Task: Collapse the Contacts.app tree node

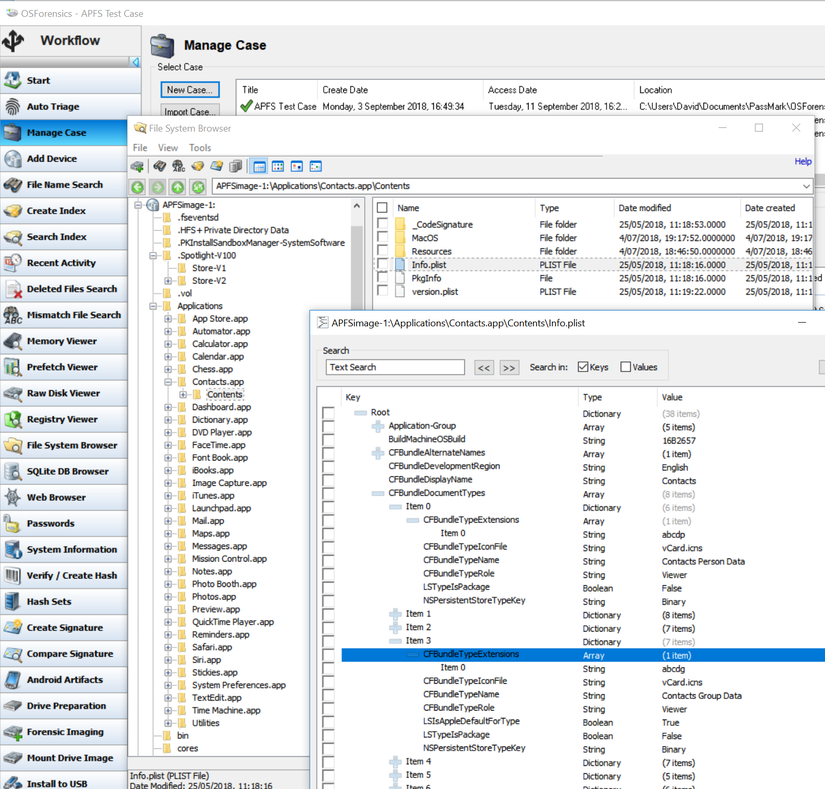Action: coord(168,382)
